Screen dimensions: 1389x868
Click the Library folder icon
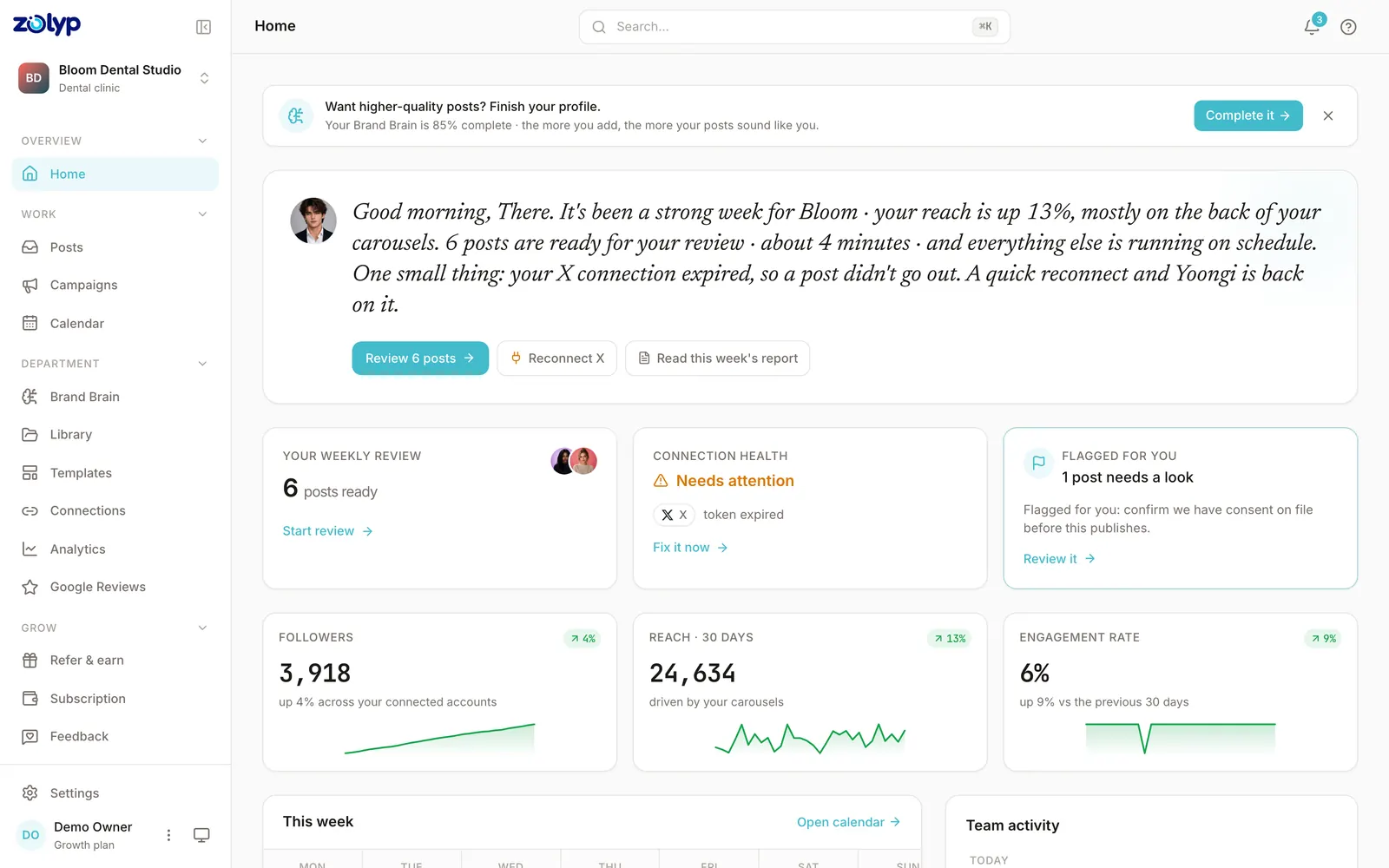click(x=30, y=434)
